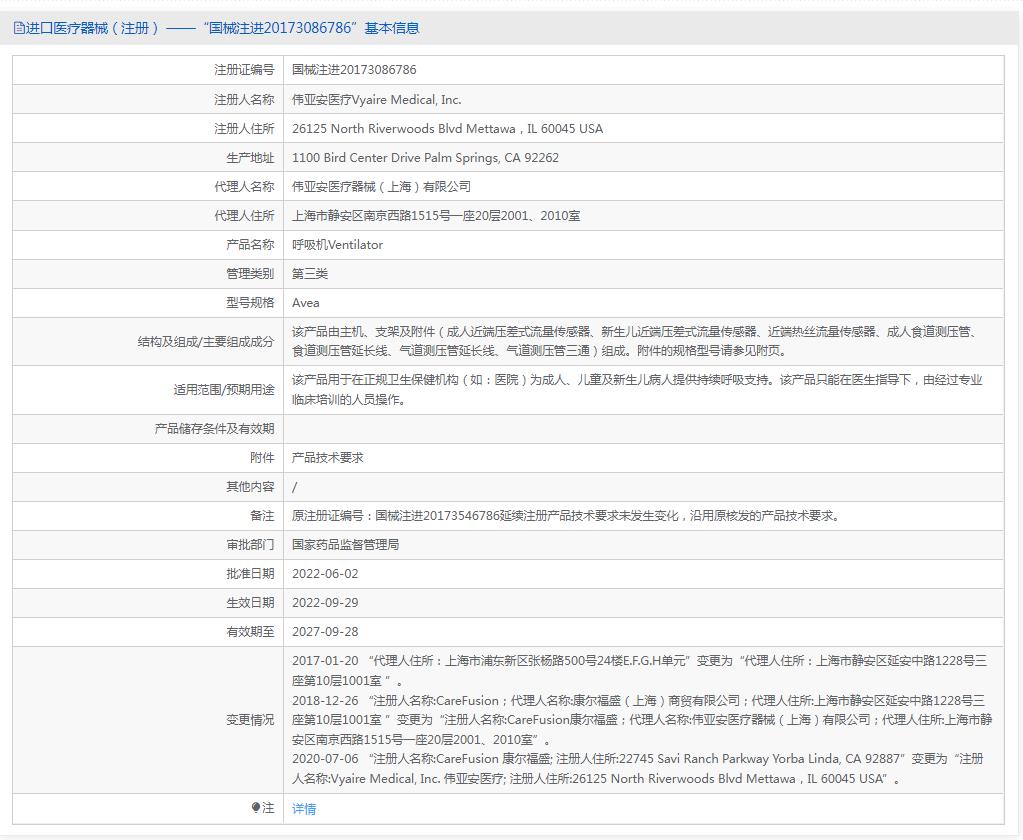
Task: Click registrant address 26125 North Riverwoods Blvd
Action: tap(447, 129)
